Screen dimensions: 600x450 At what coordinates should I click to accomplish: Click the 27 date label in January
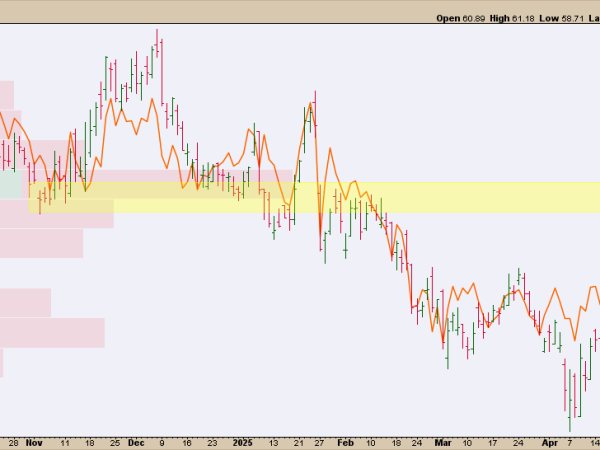pos(319,443)
